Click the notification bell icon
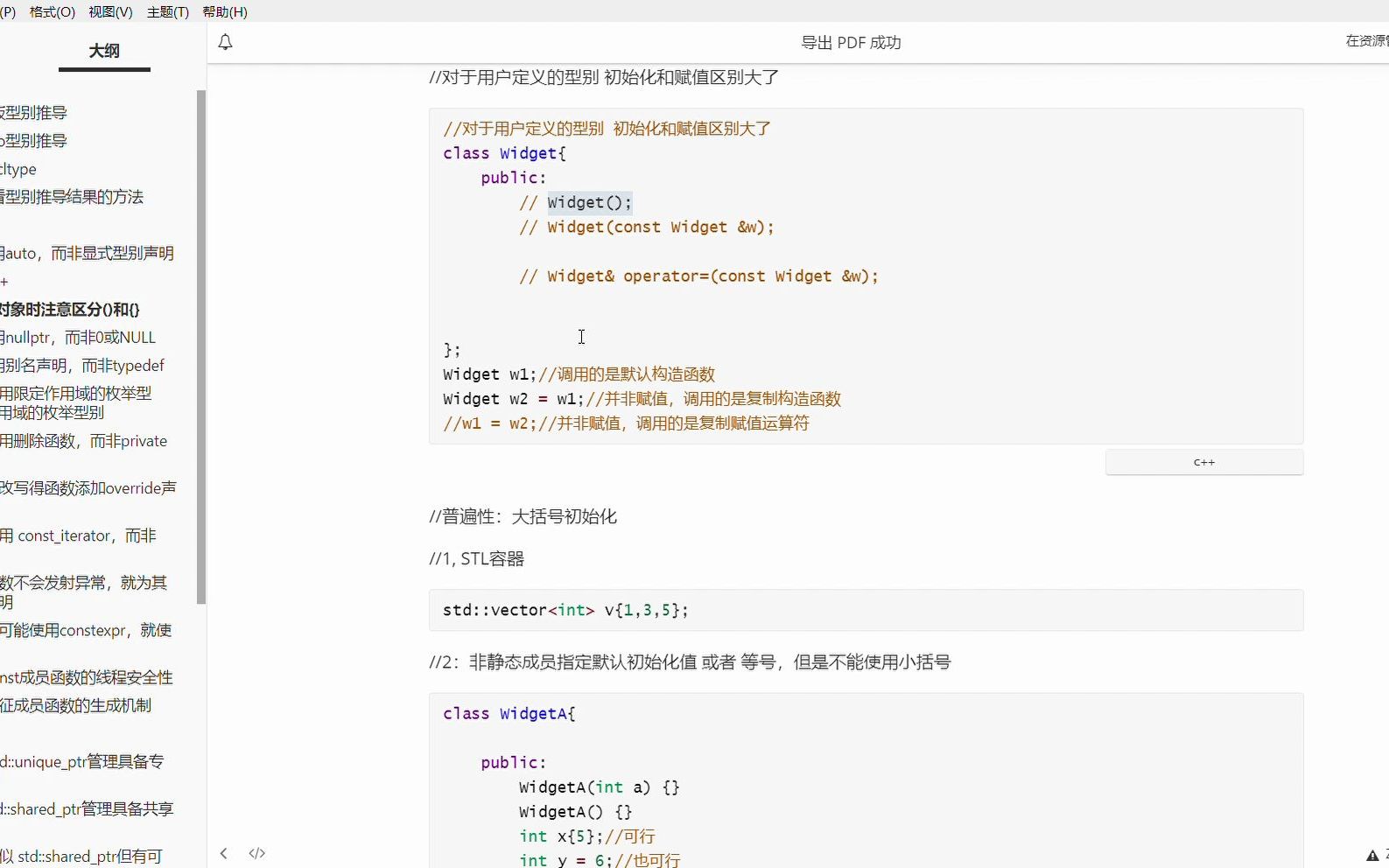 225,42
